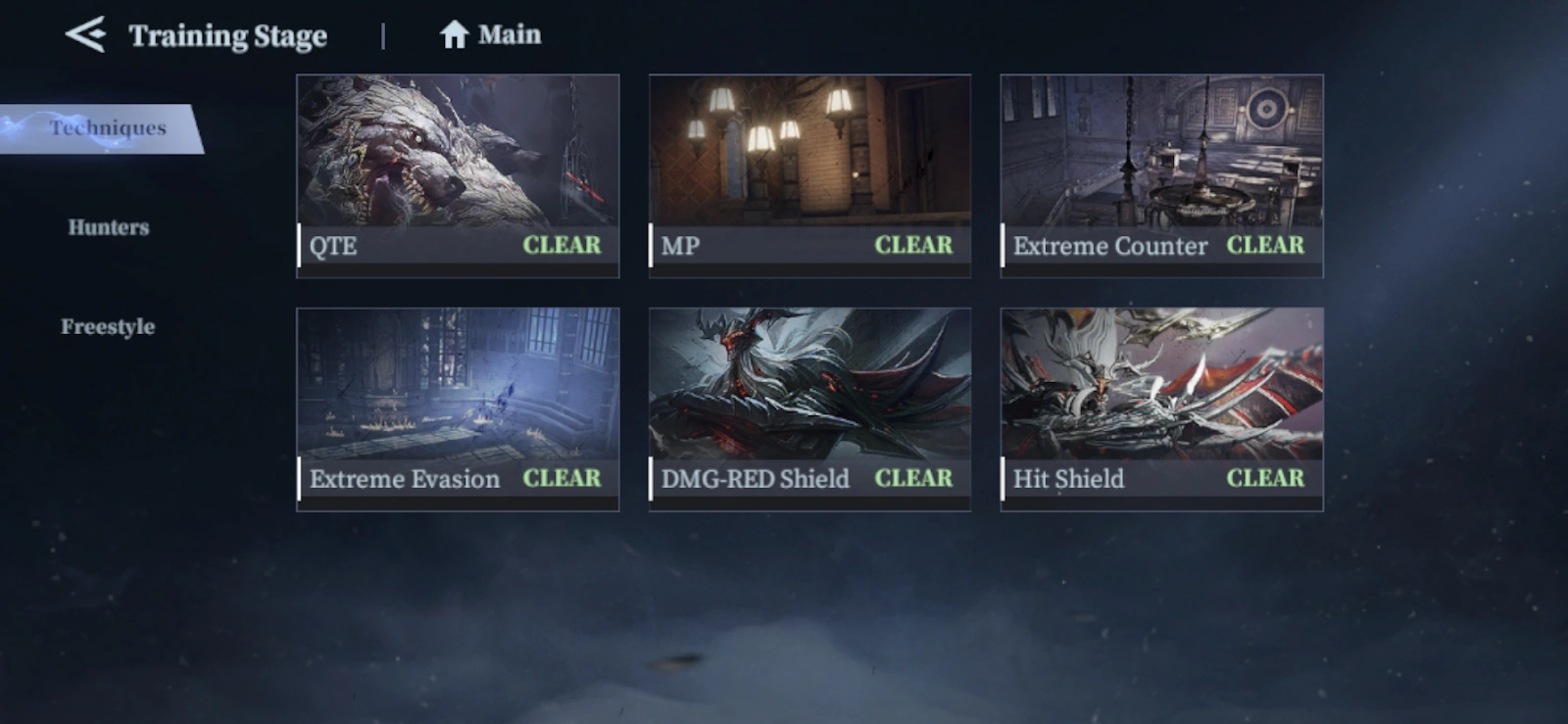Select the Freestyle tab
This screenshot has height=724, width=1568.
(108, 326)
